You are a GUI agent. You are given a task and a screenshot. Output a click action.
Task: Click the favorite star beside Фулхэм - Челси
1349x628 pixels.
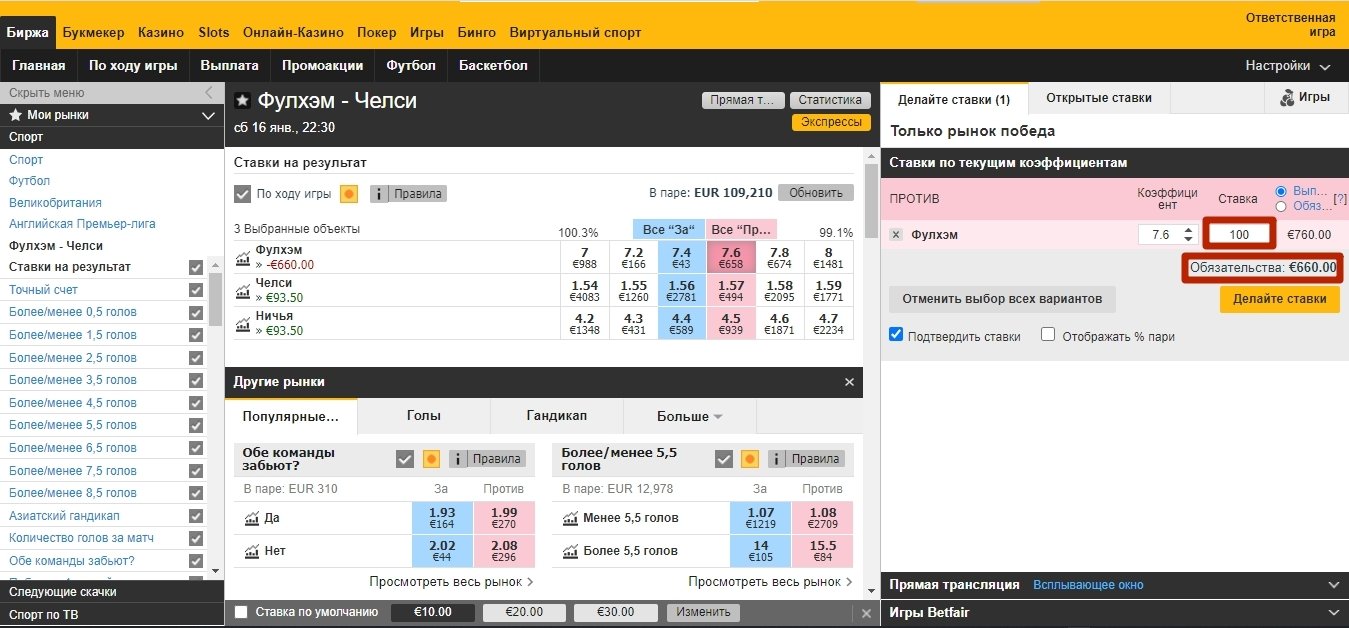(242, 101)
